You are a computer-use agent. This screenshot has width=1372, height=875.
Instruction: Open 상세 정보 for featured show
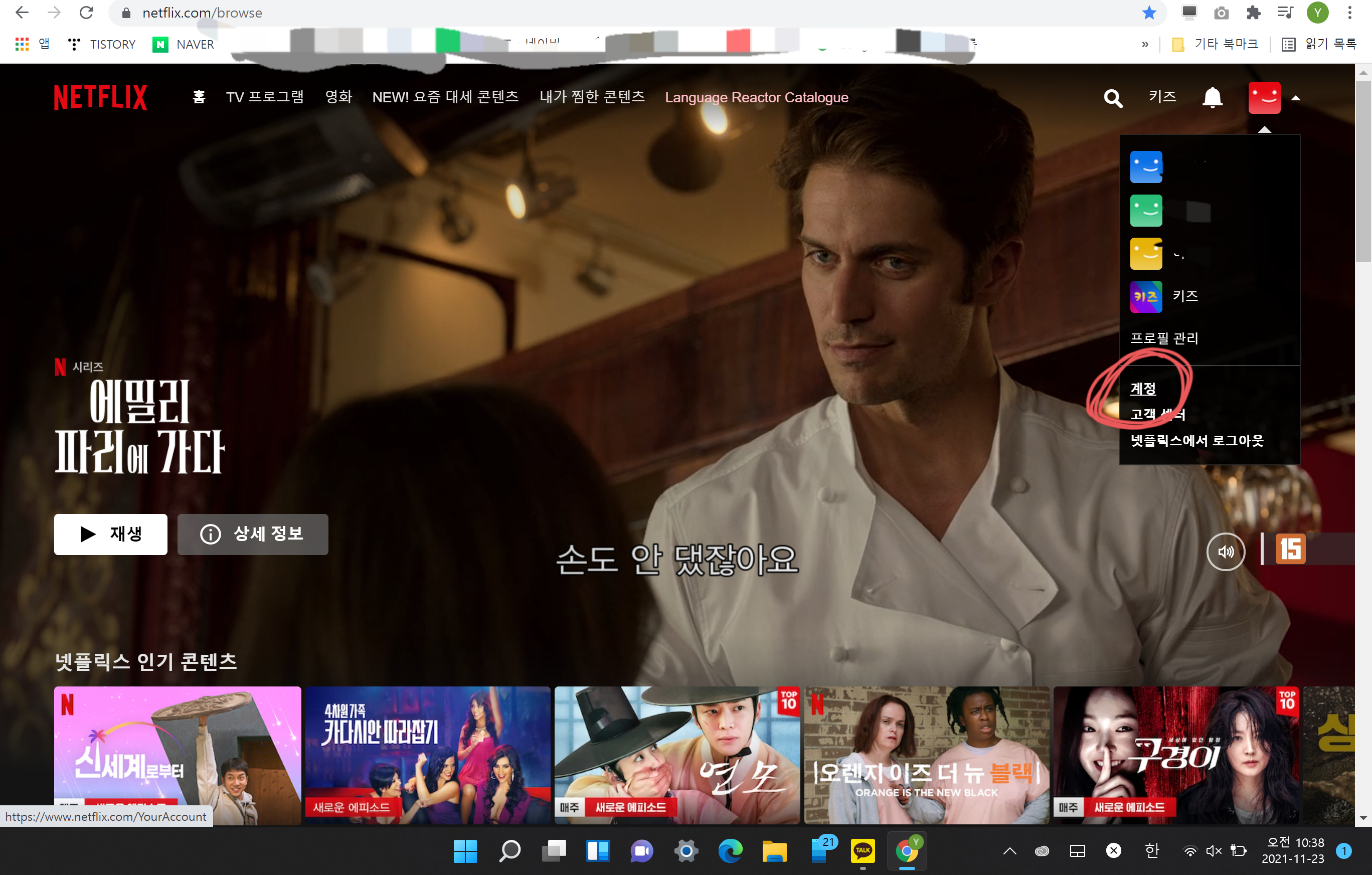[x=252, y=535]
